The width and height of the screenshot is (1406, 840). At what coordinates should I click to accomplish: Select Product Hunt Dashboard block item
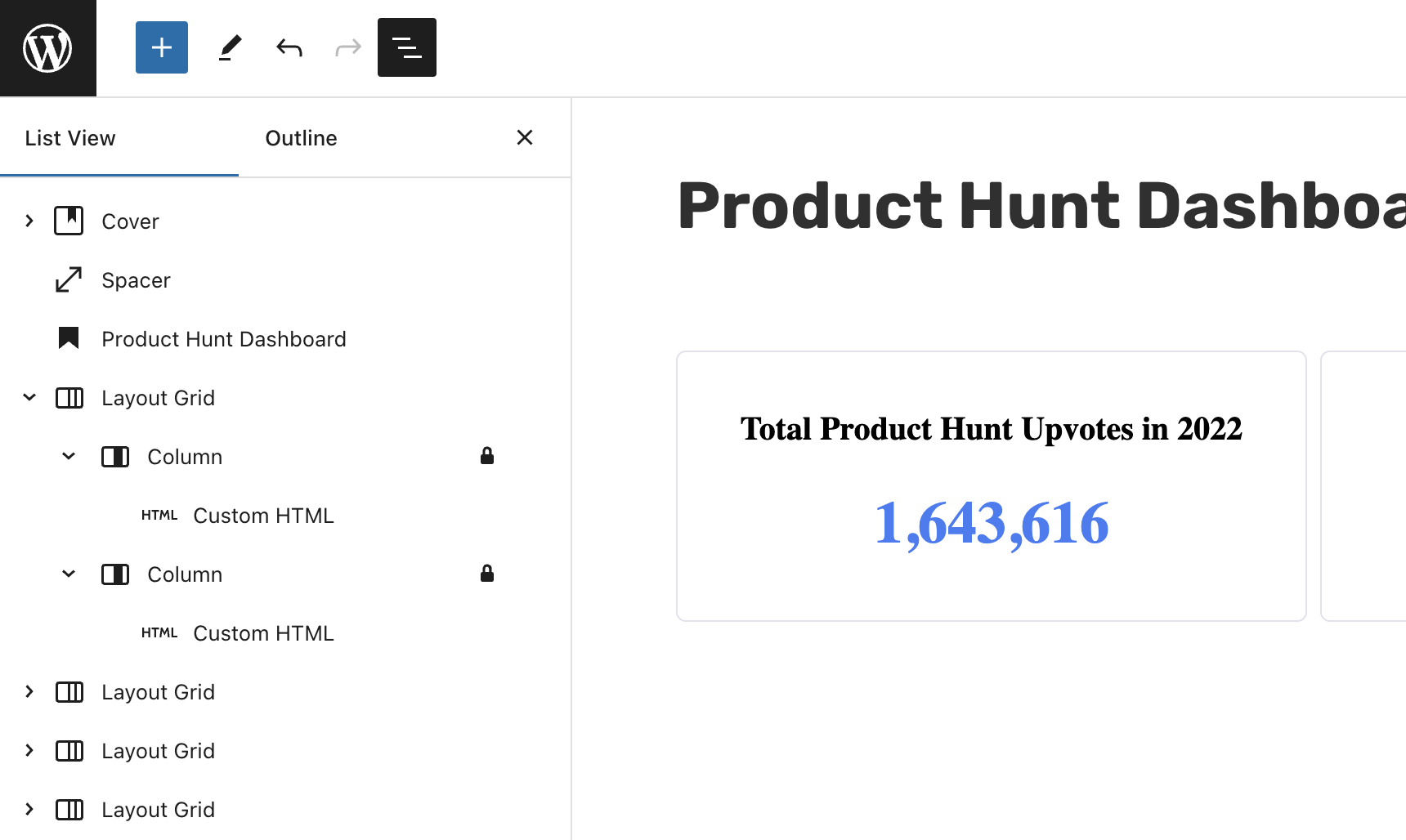[223, 339]
